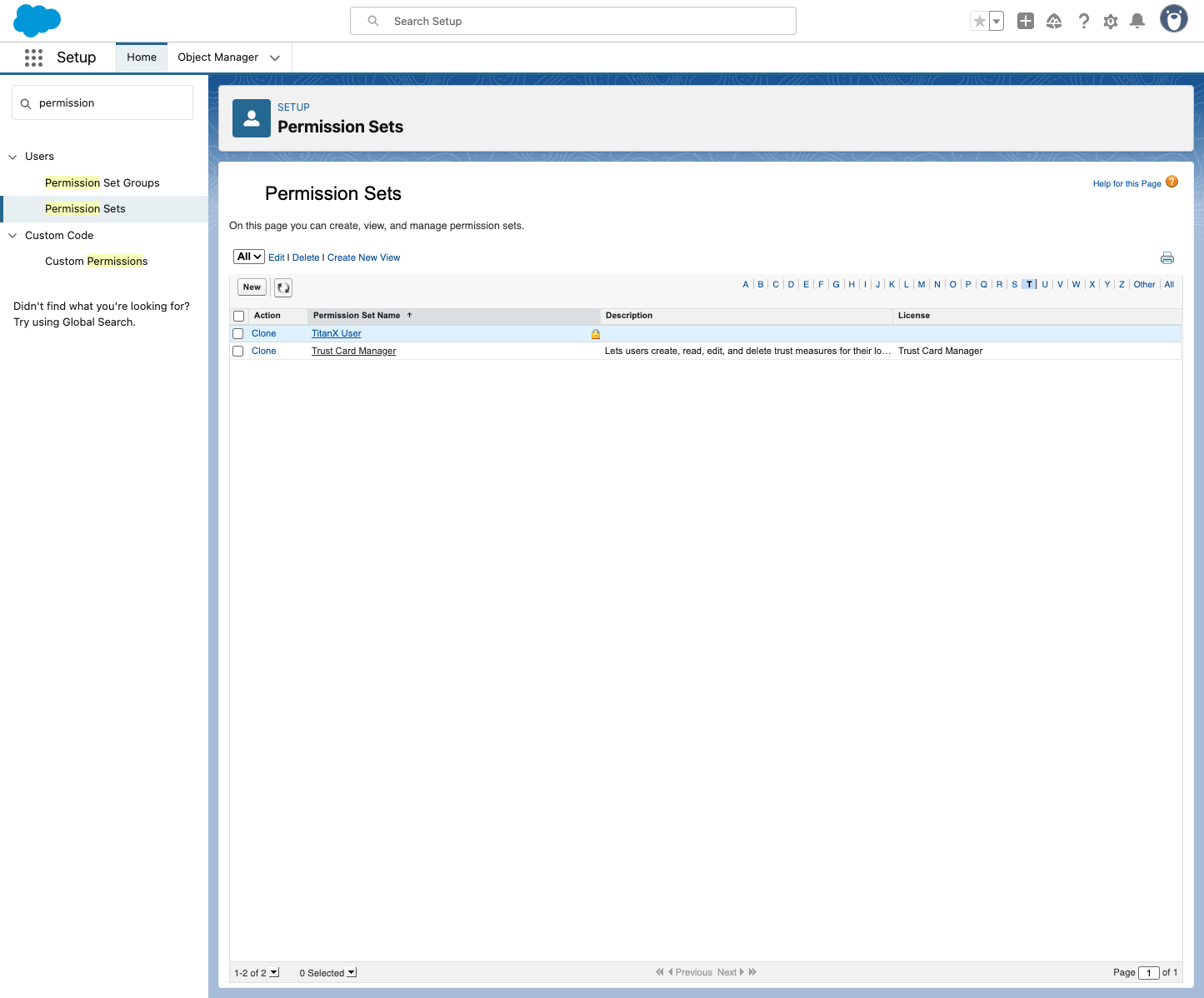Go to the last page arrow
1204x998 pixels.
click(752, 972)
